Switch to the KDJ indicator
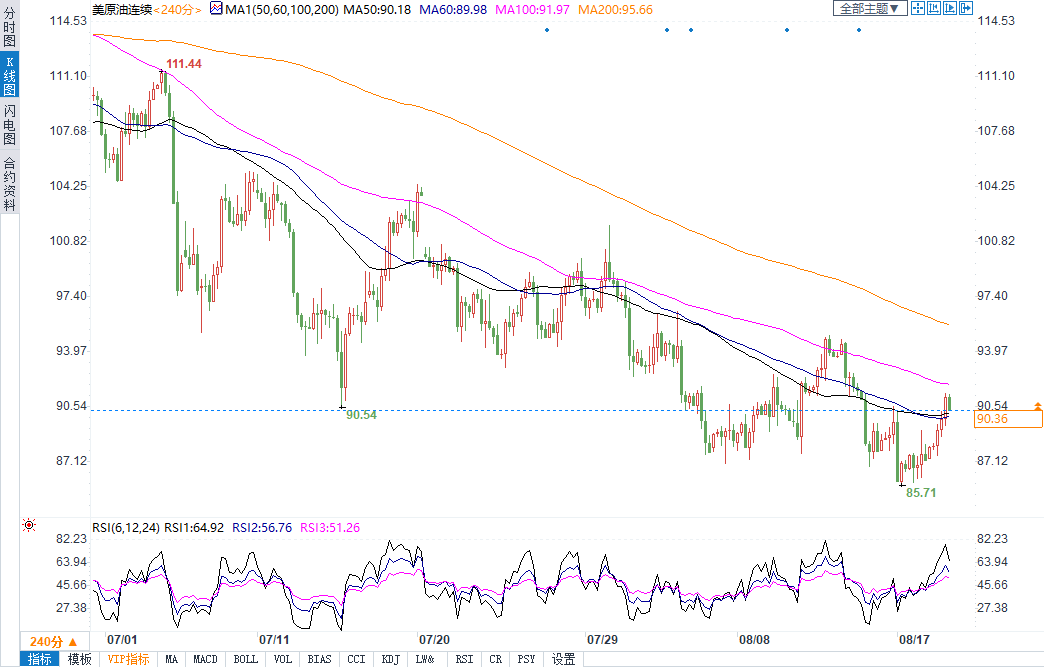1044x667 pixels. pos(390,659)
